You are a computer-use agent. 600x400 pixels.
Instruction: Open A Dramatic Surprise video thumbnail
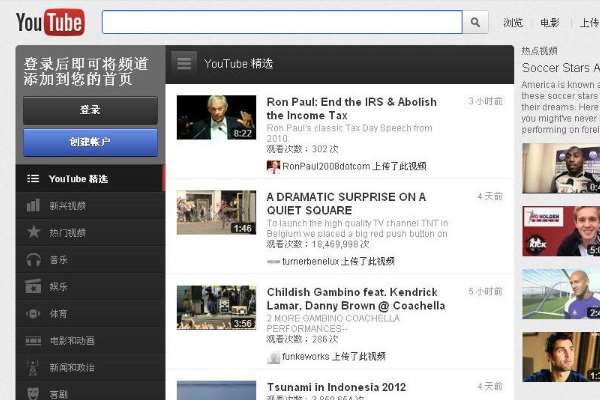(x=217, y=212)
